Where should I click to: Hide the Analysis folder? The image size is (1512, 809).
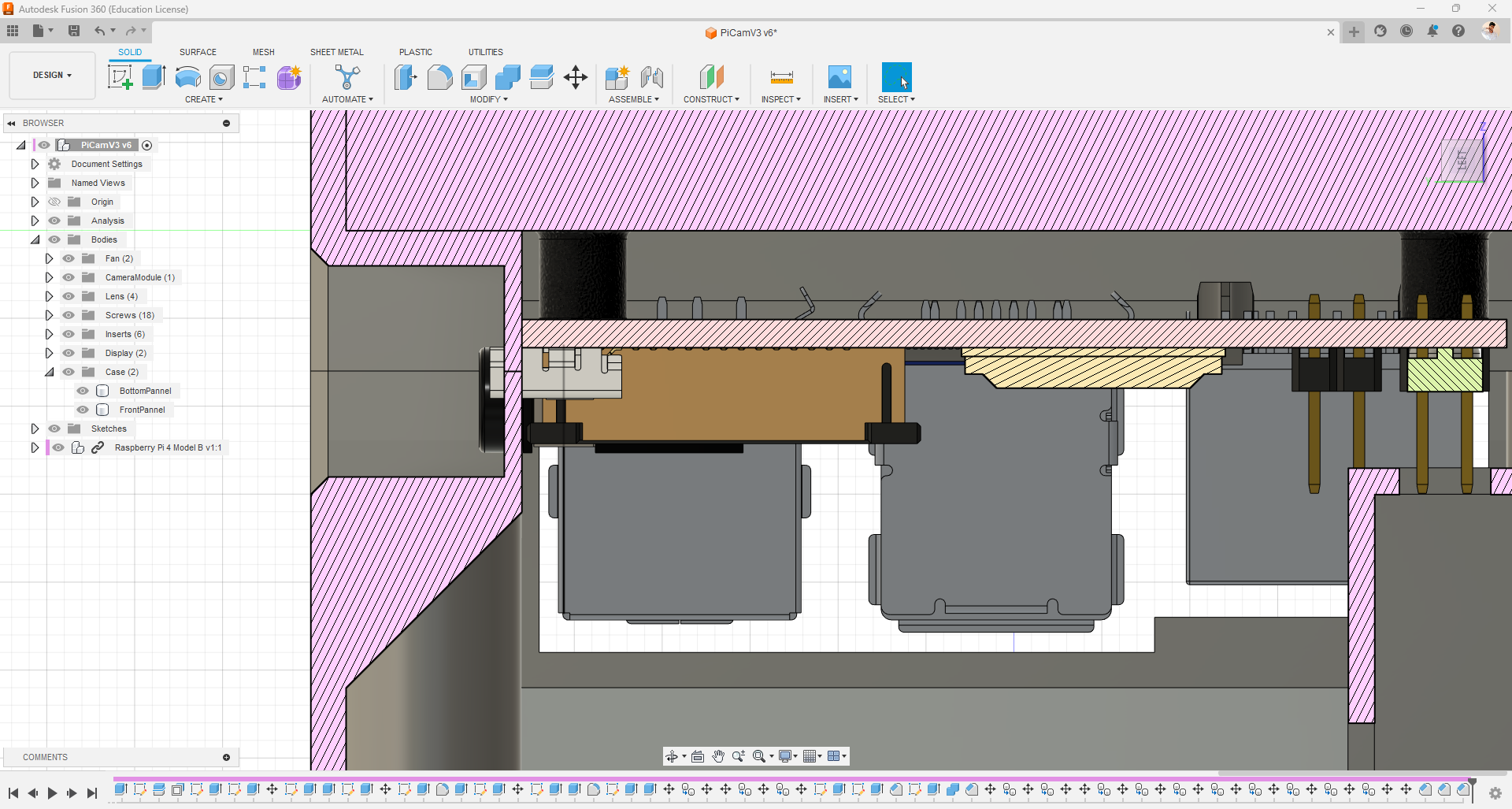click(54, 221)
